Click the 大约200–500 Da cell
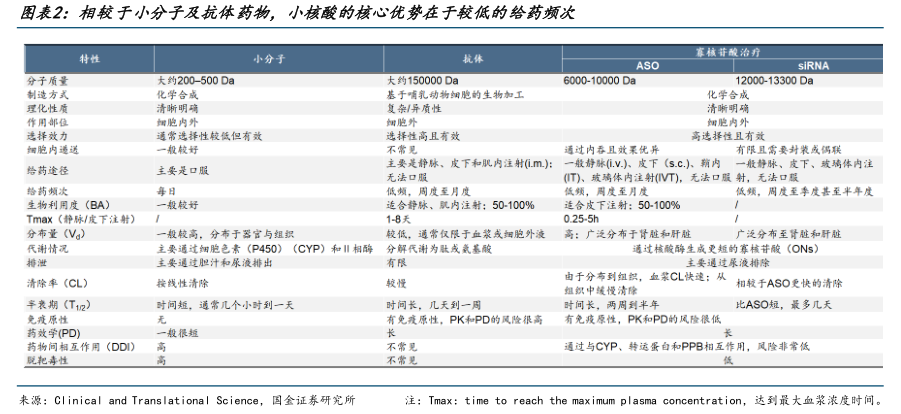This screenshot has height=414, width=901. (x=195, y=80)
